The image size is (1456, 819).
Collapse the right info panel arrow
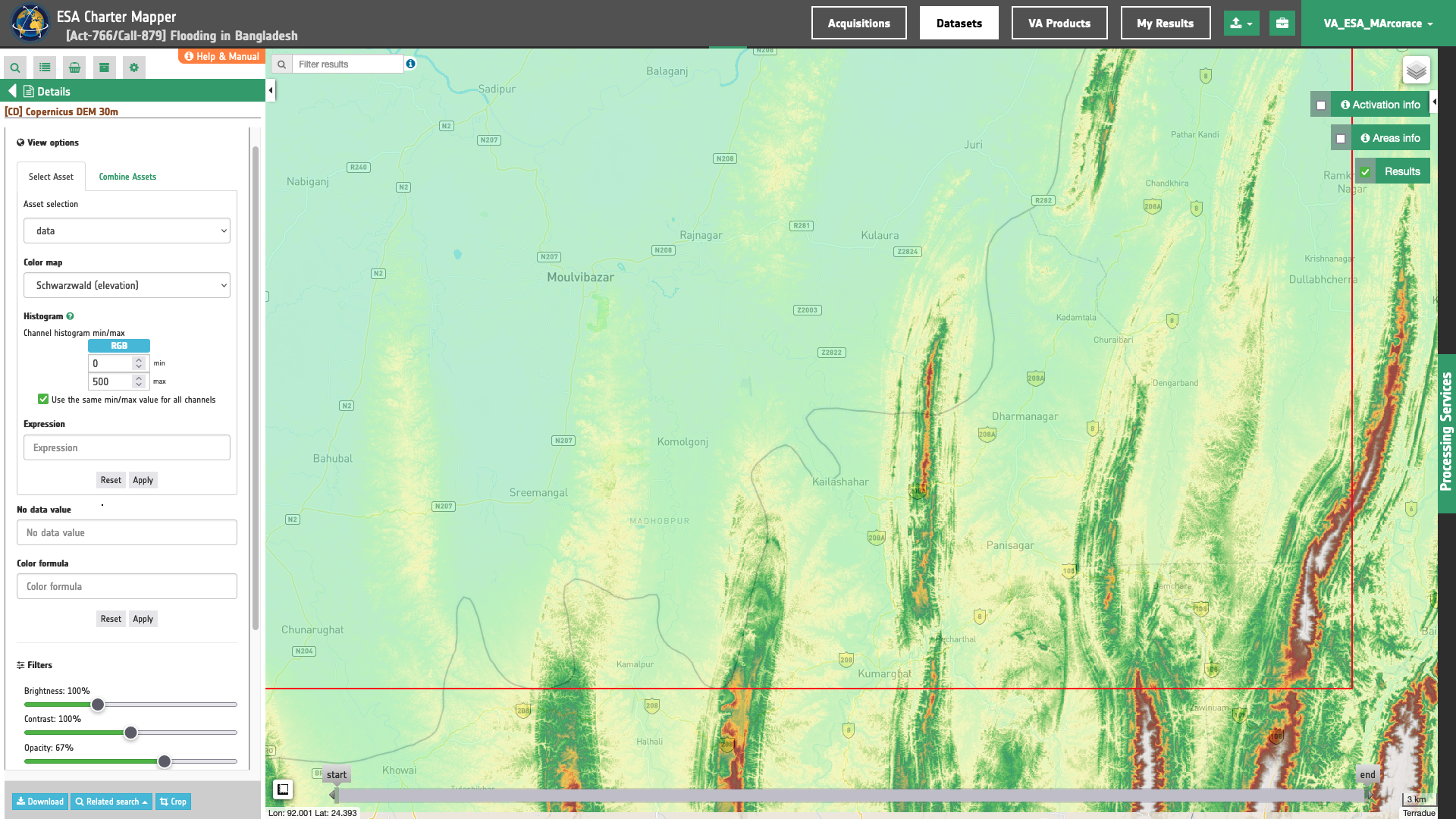click(x=1433, y=102)
